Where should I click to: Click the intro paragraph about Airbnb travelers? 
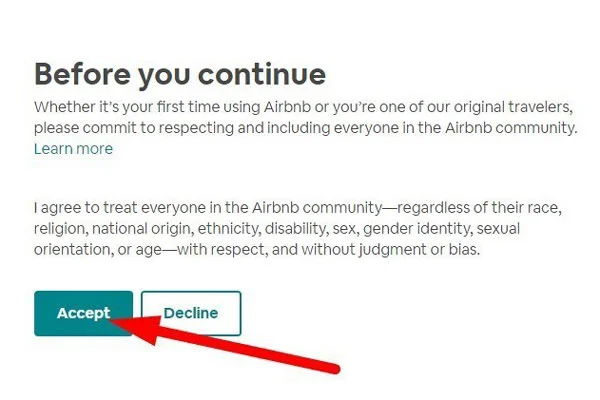305,117
